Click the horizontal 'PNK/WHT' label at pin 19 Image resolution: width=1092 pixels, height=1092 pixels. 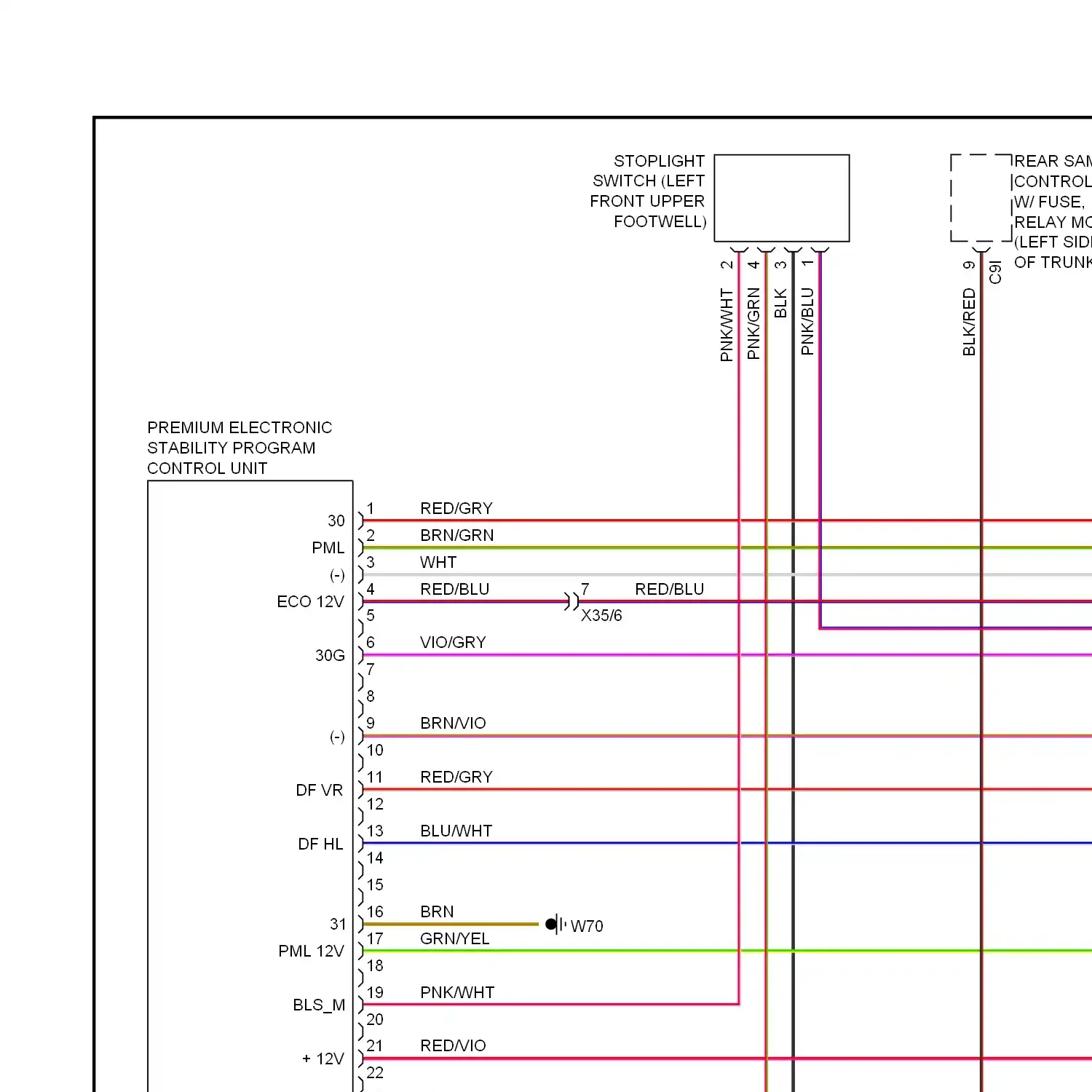pyautogui.click(x=457, y=992)
